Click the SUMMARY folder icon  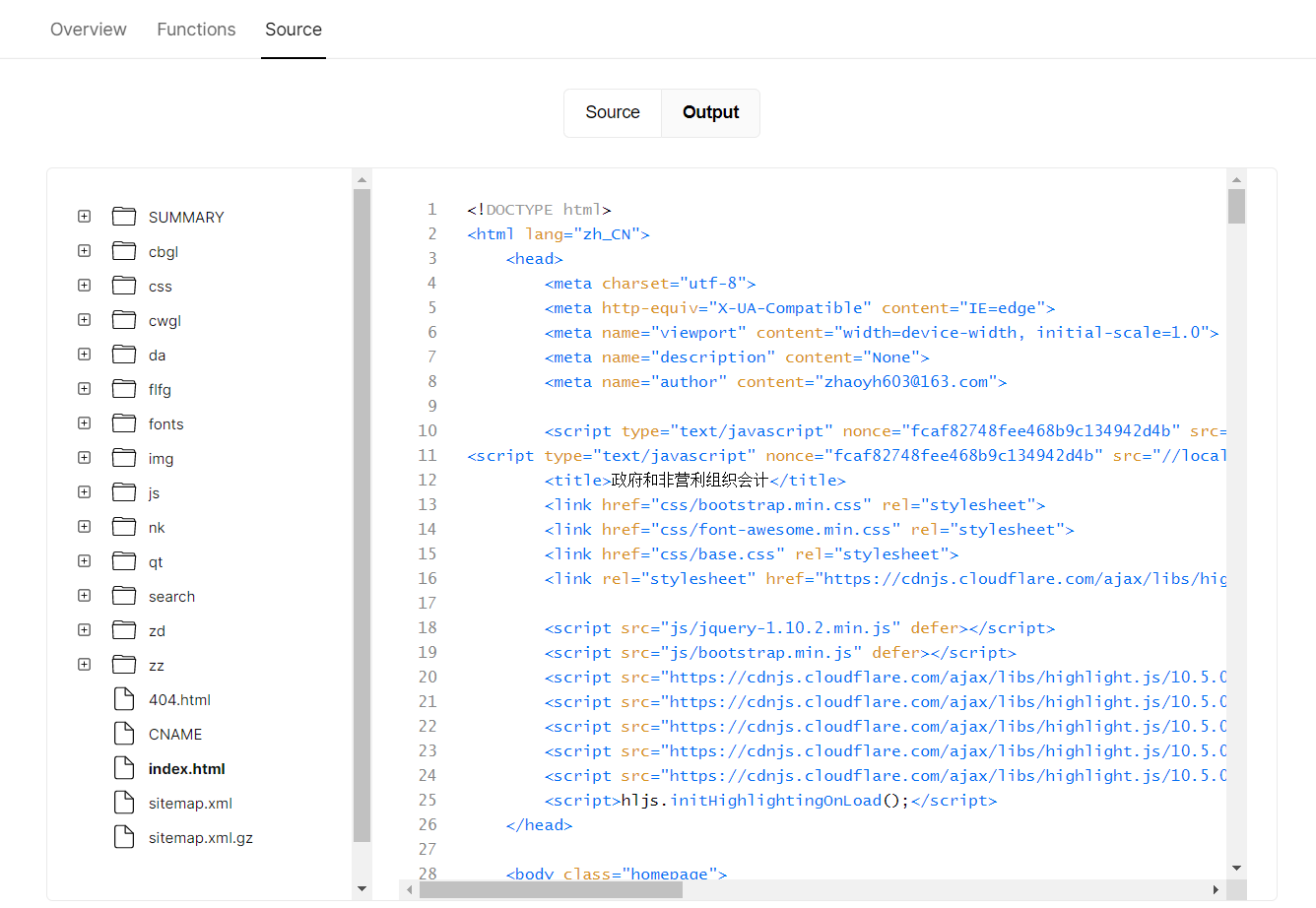click(124, 217)
